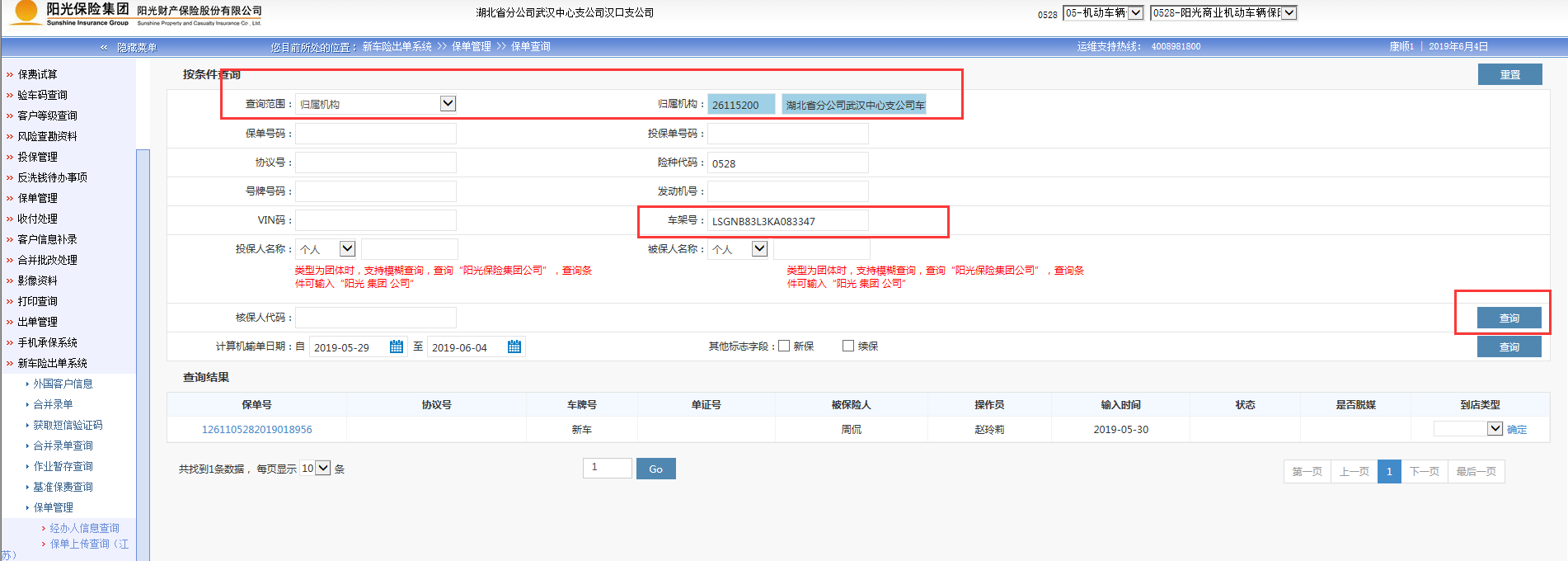Image resolution: width=1568 pixels, height=561 pixels.
Task: Click the 车架号 field with LSGNB83L3KA083347
Action: coord(788,220)
